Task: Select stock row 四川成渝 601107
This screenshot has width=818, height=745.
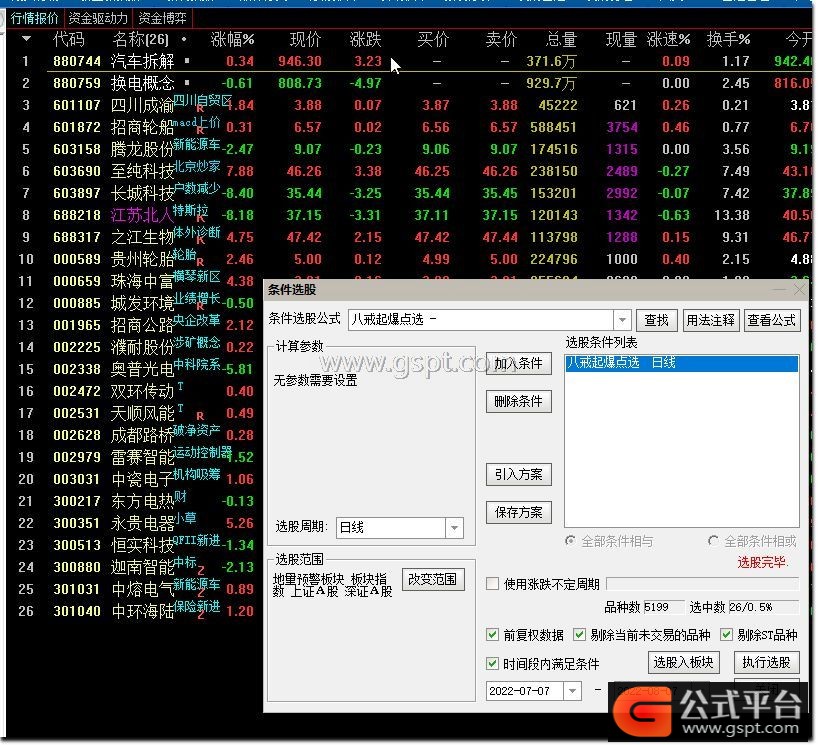Action: (410, 105)
